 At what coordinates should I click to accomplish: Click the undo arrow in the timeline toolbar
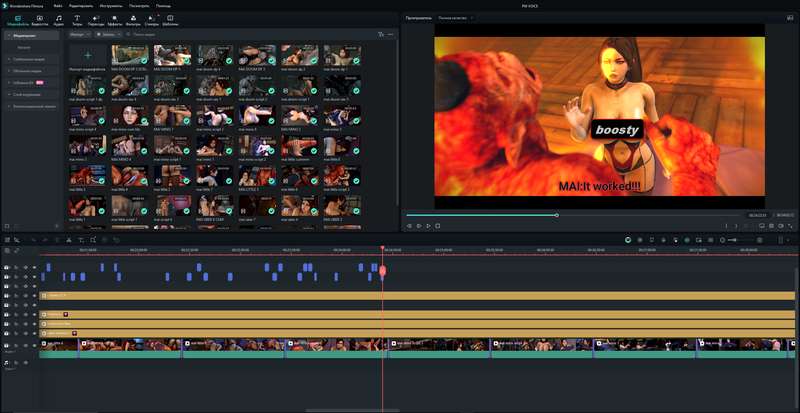(x=34, y=239)
